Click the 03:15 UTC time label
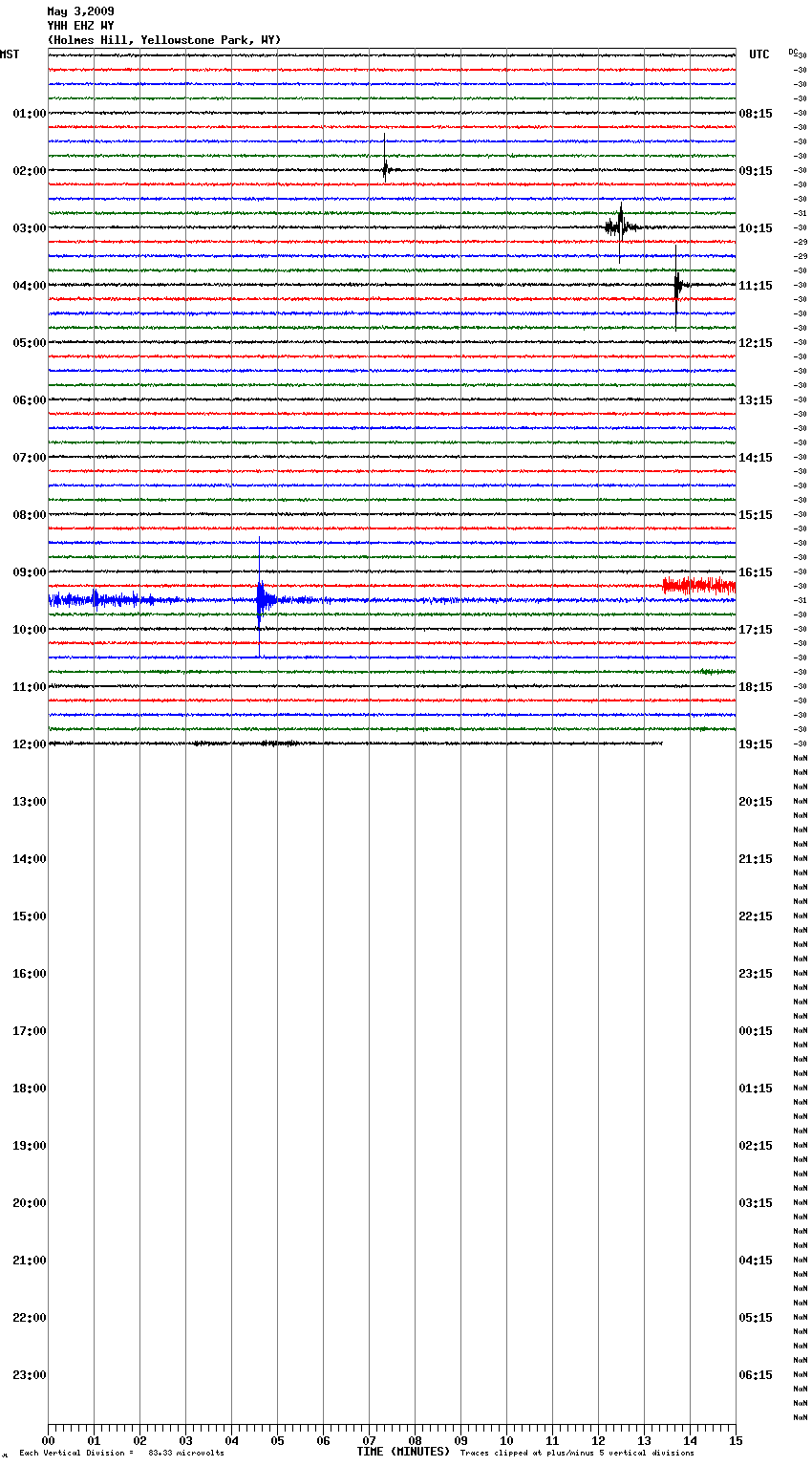This screenshot has height=1466, width=812. 756,1203
